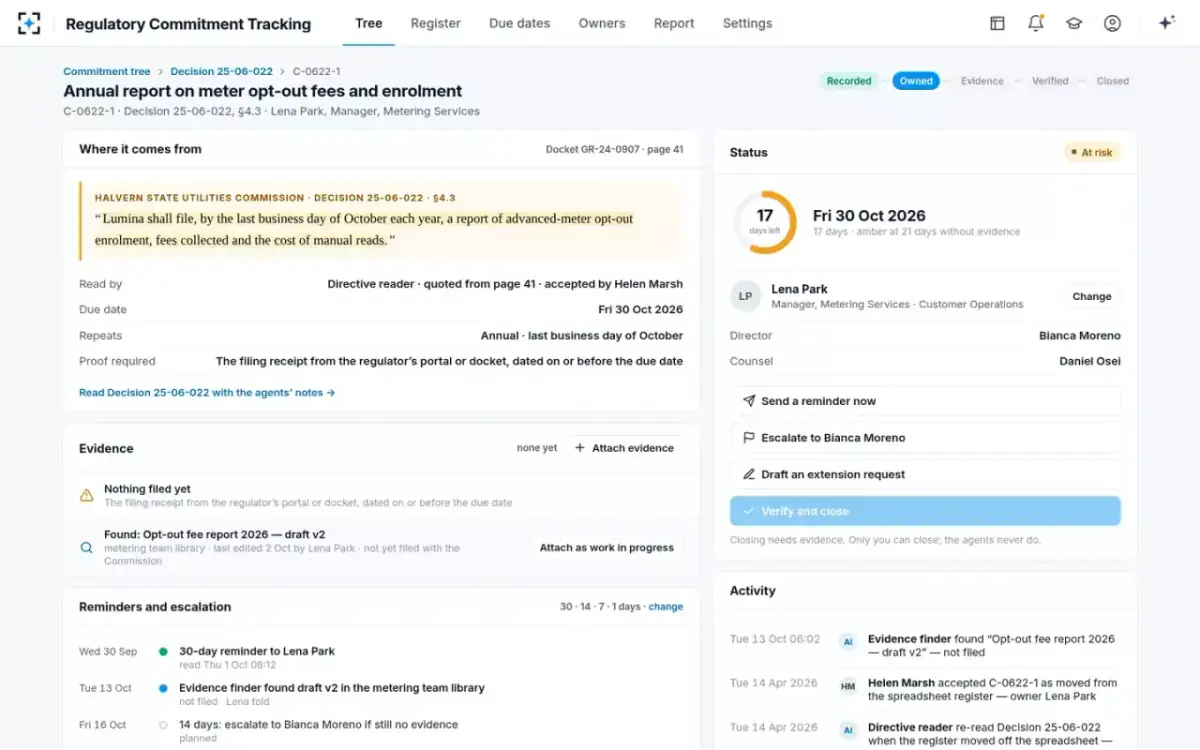The image size is (1200, 750).
Task: Click Found: Opt-out fee report 2026 draft v2
Action: 214,535
